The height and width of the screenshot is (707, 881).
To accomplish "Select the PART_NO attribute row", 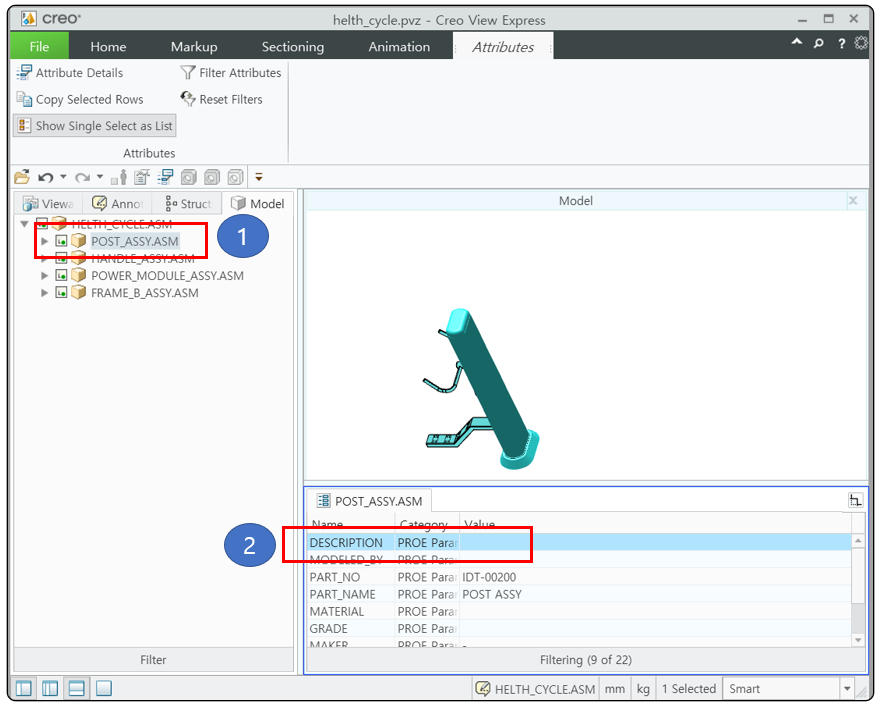I will [x=579, y=577].
